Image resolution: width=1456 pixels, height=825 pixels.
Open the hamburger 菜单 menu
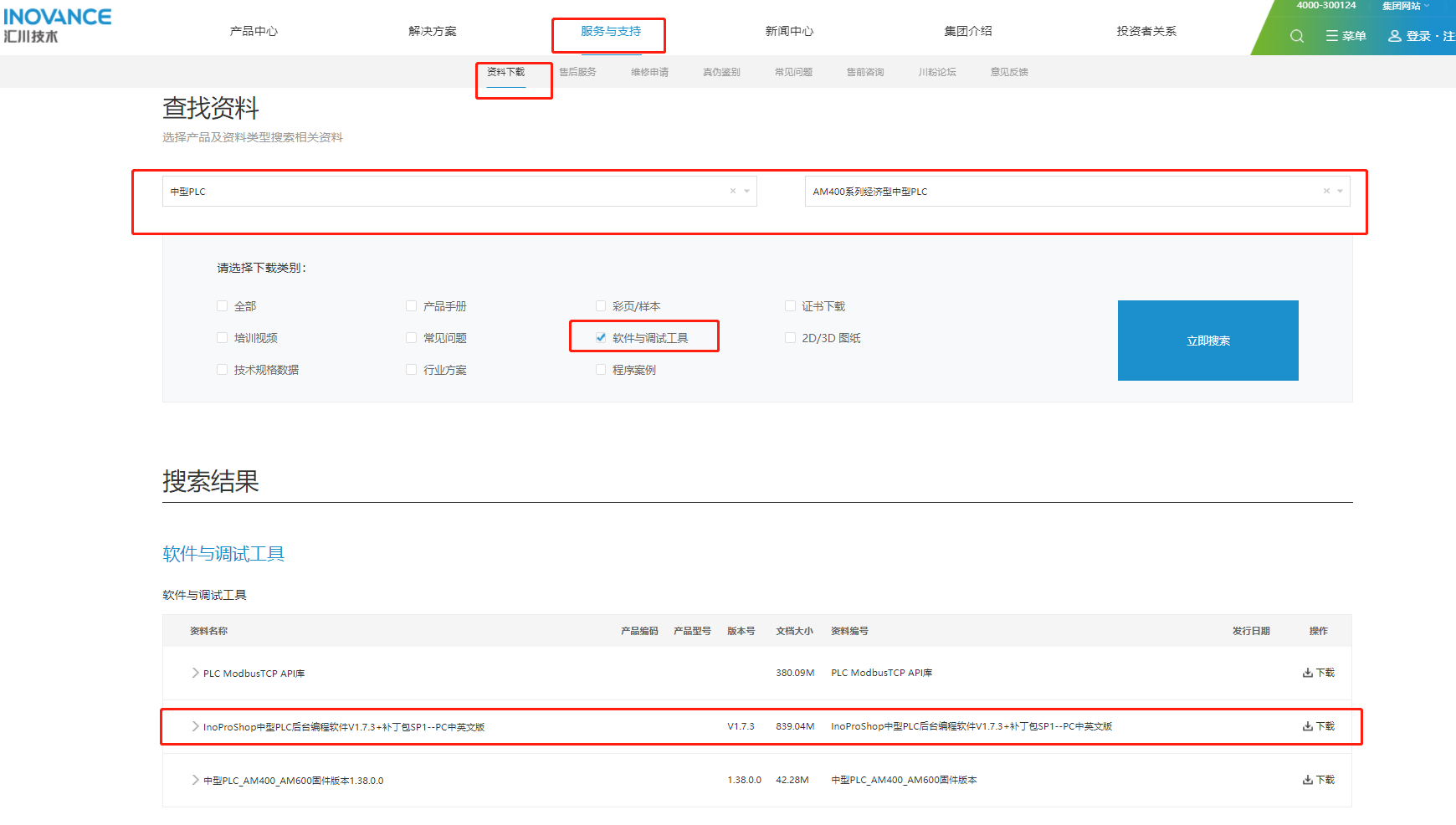1346,36
